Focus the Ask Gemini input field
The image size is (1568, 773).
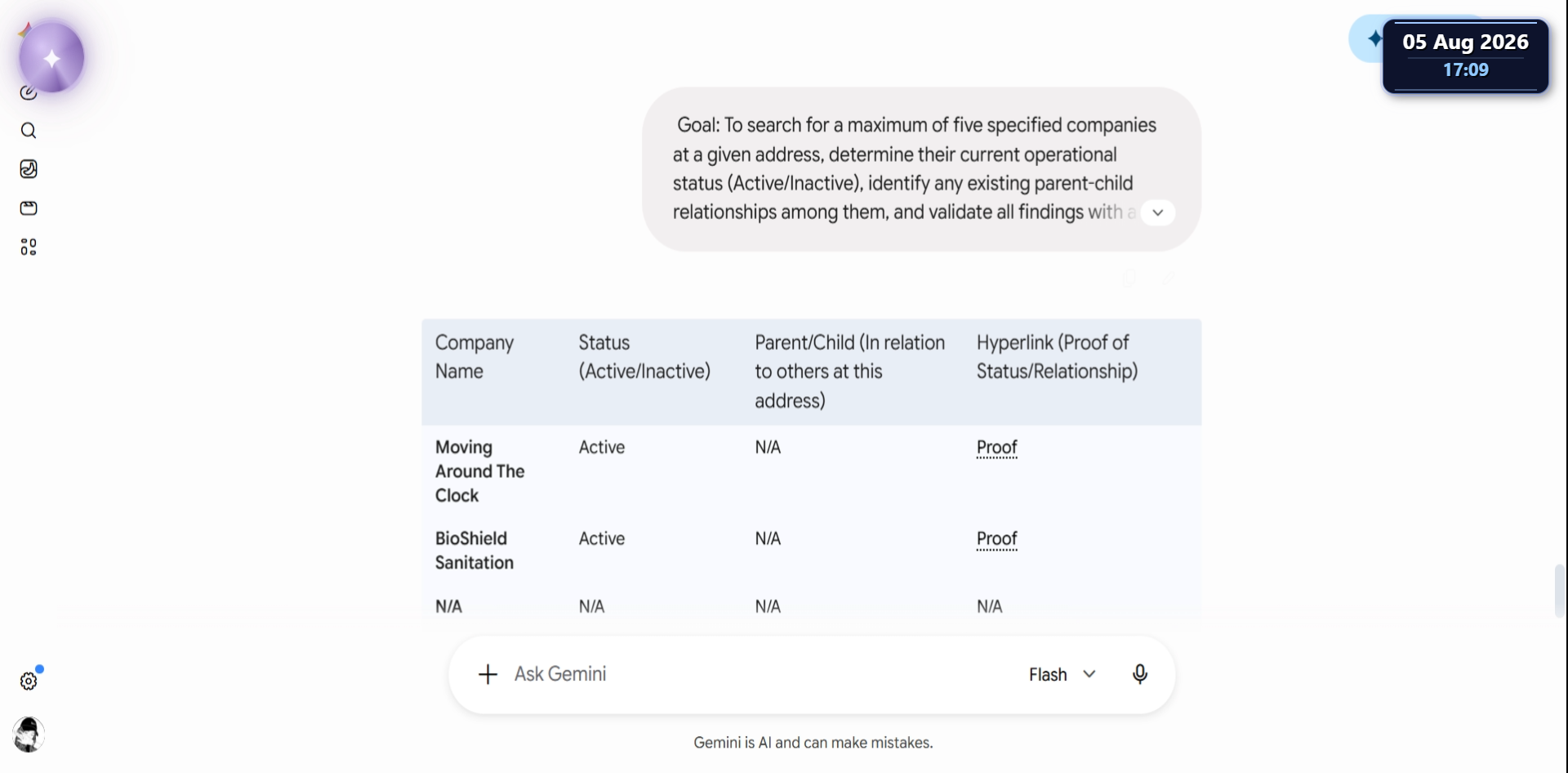point(759,674)
